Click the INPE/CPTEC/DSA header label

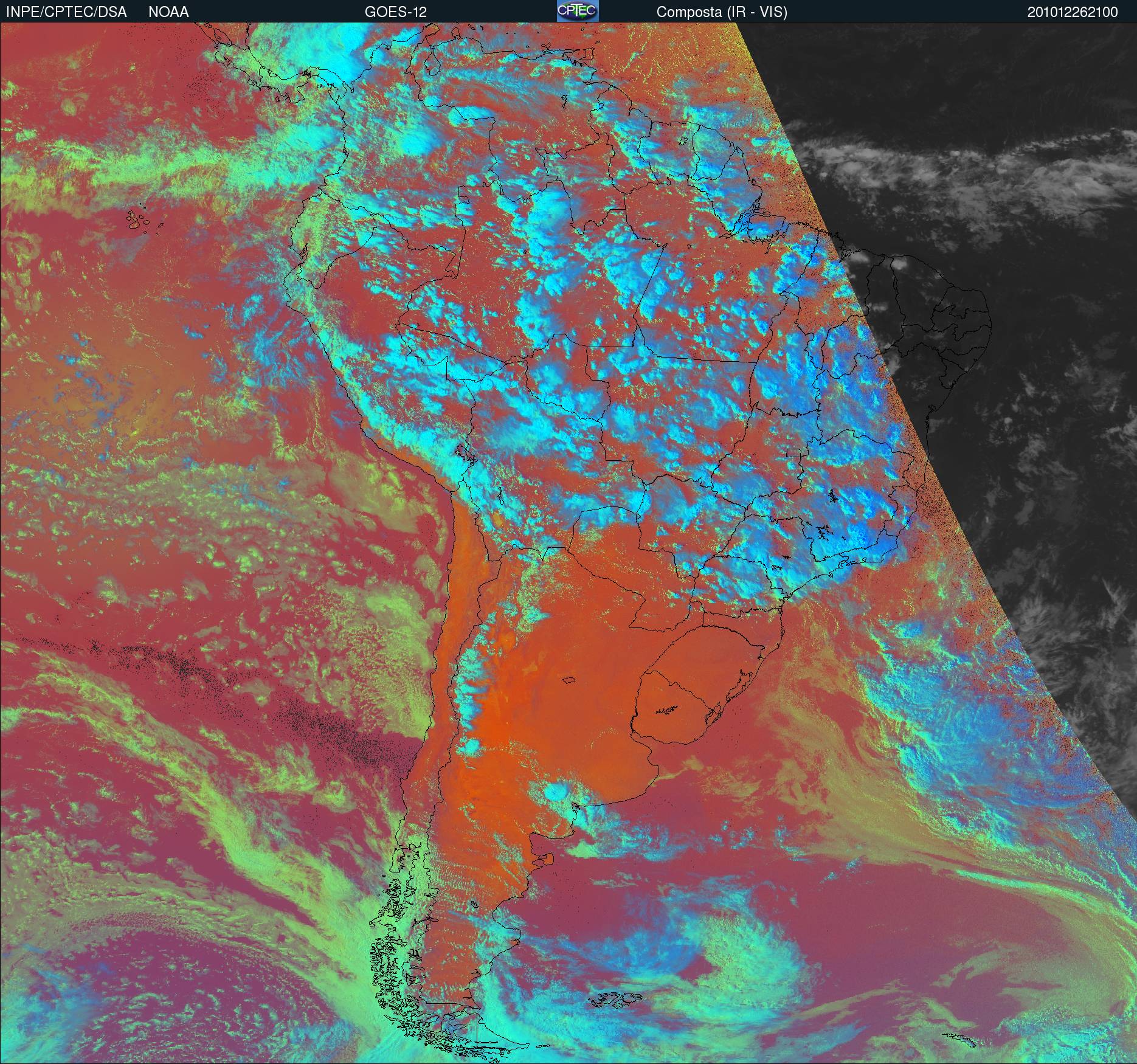(x=66, y=12)
